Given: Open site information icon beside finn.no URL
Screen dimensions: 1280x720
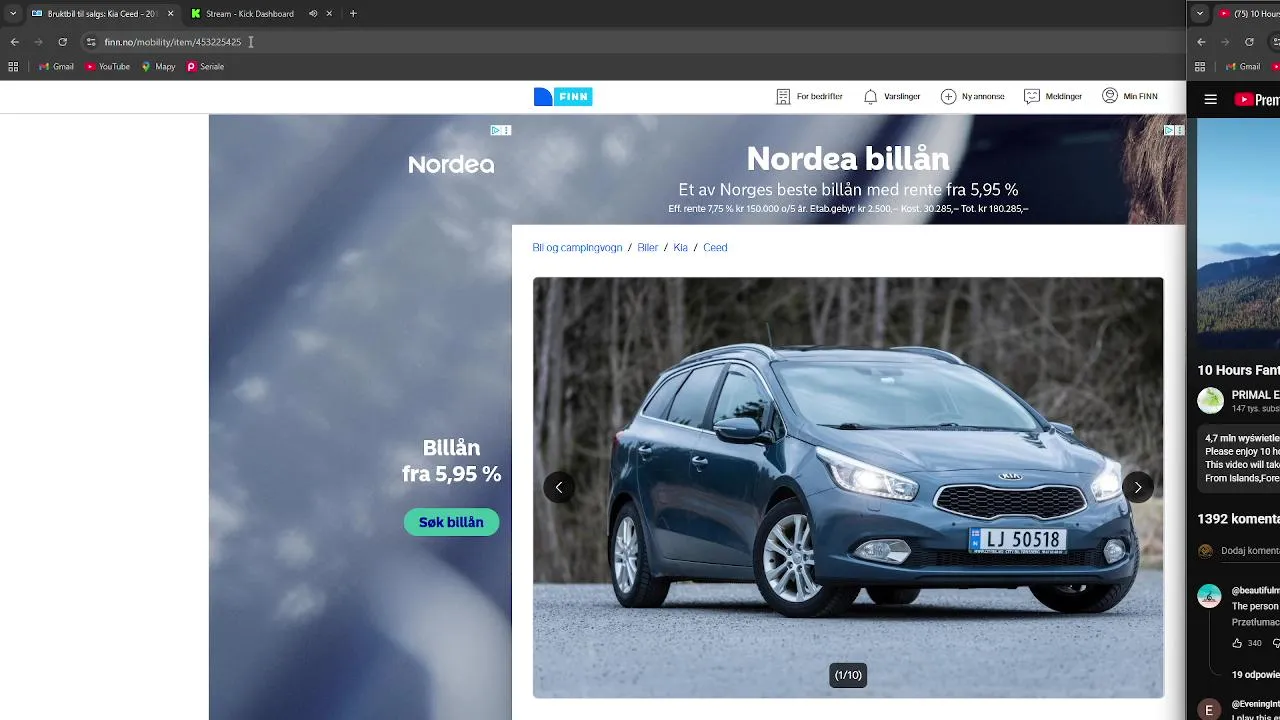Looking at the screenshot, I should click(91, 42).
